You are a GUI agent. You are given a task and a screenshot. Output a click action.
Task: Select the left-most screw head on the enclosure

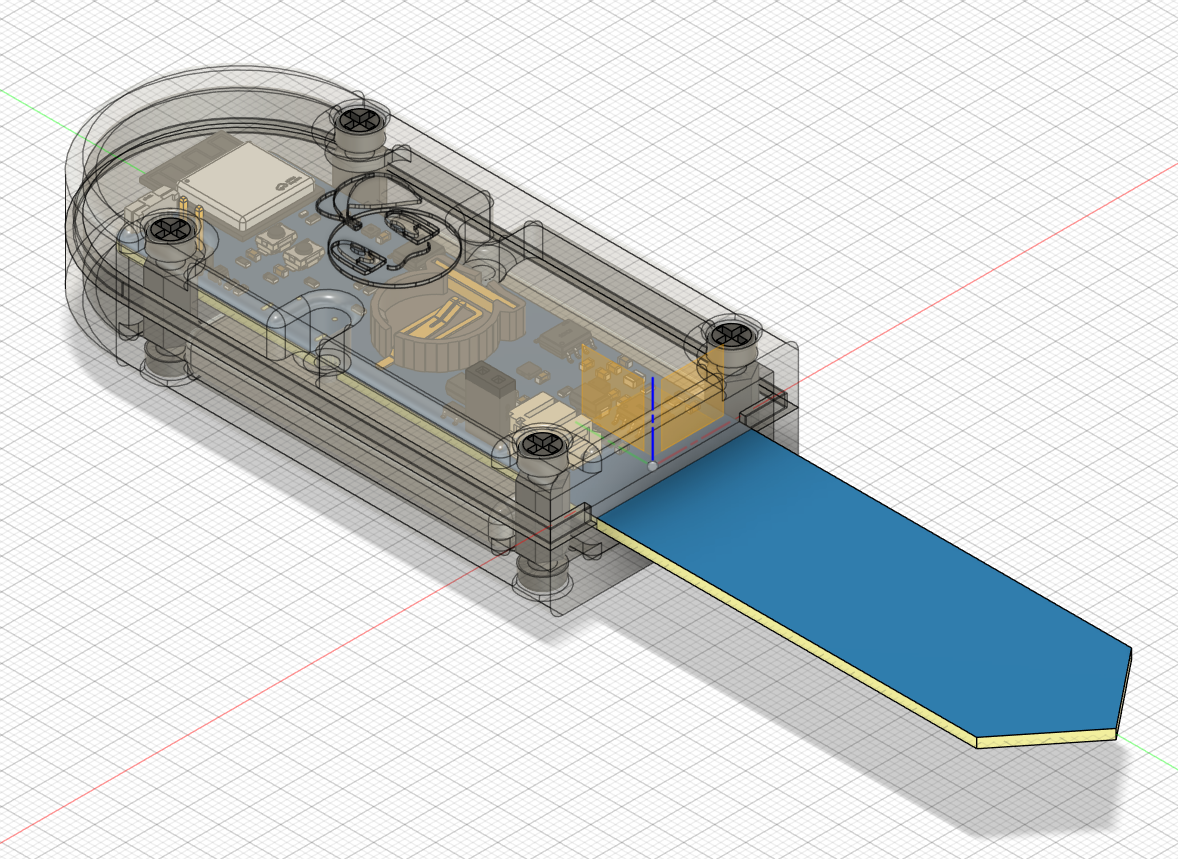point(172,229)
